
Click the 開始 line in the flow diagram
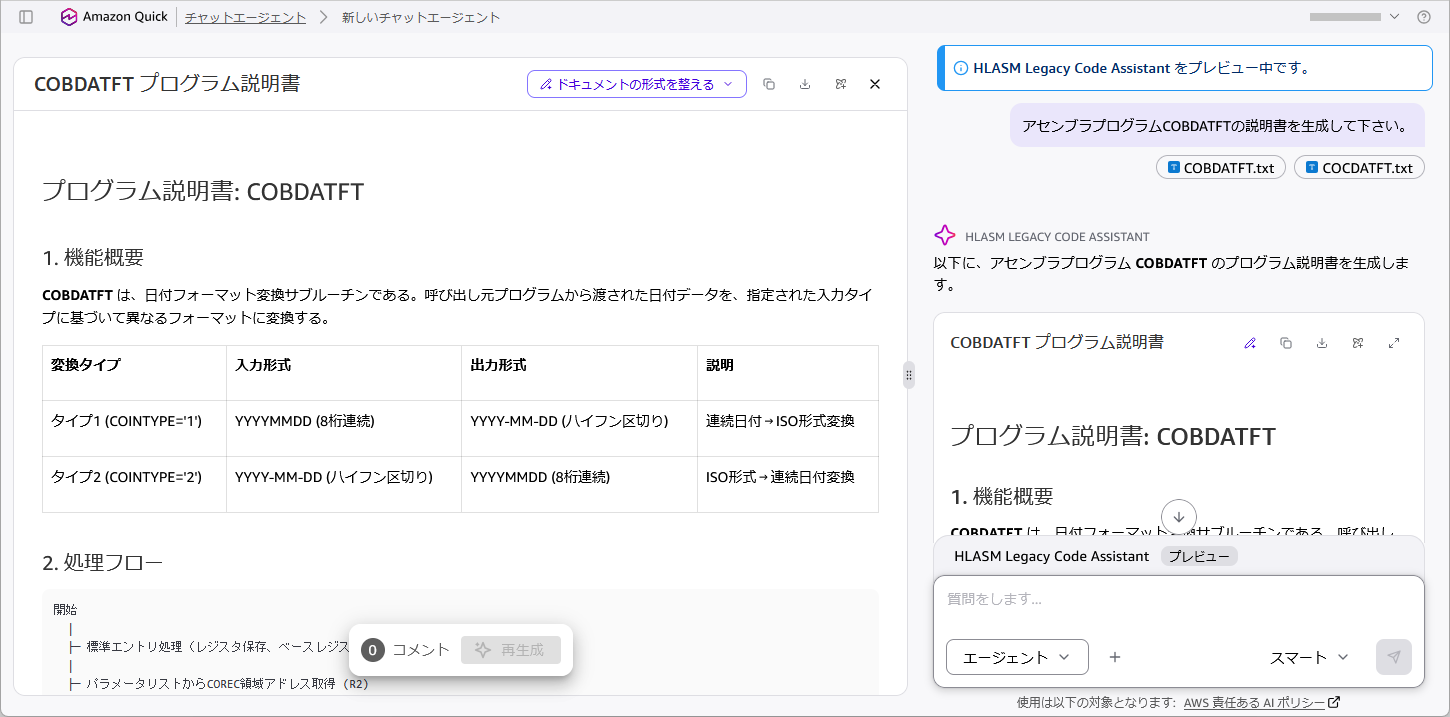pyautogui.click(x=65, y=609)
